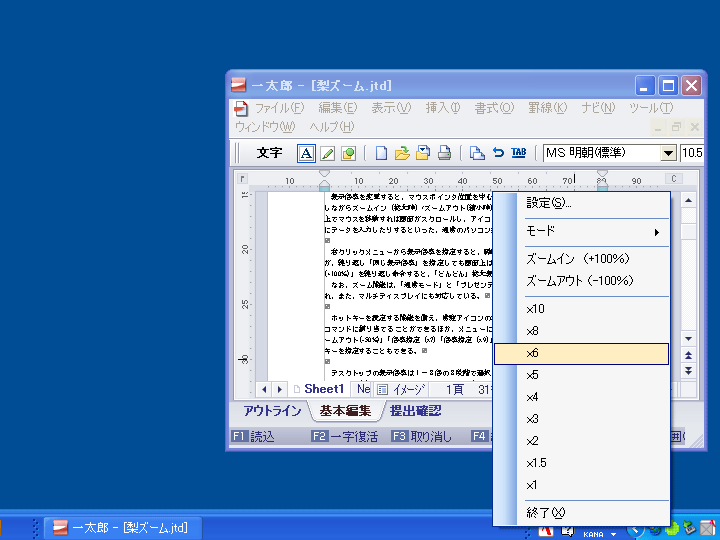Select the text input mode A icon
The height and width of the screenshot is (540, 720).
coord(306,153)
